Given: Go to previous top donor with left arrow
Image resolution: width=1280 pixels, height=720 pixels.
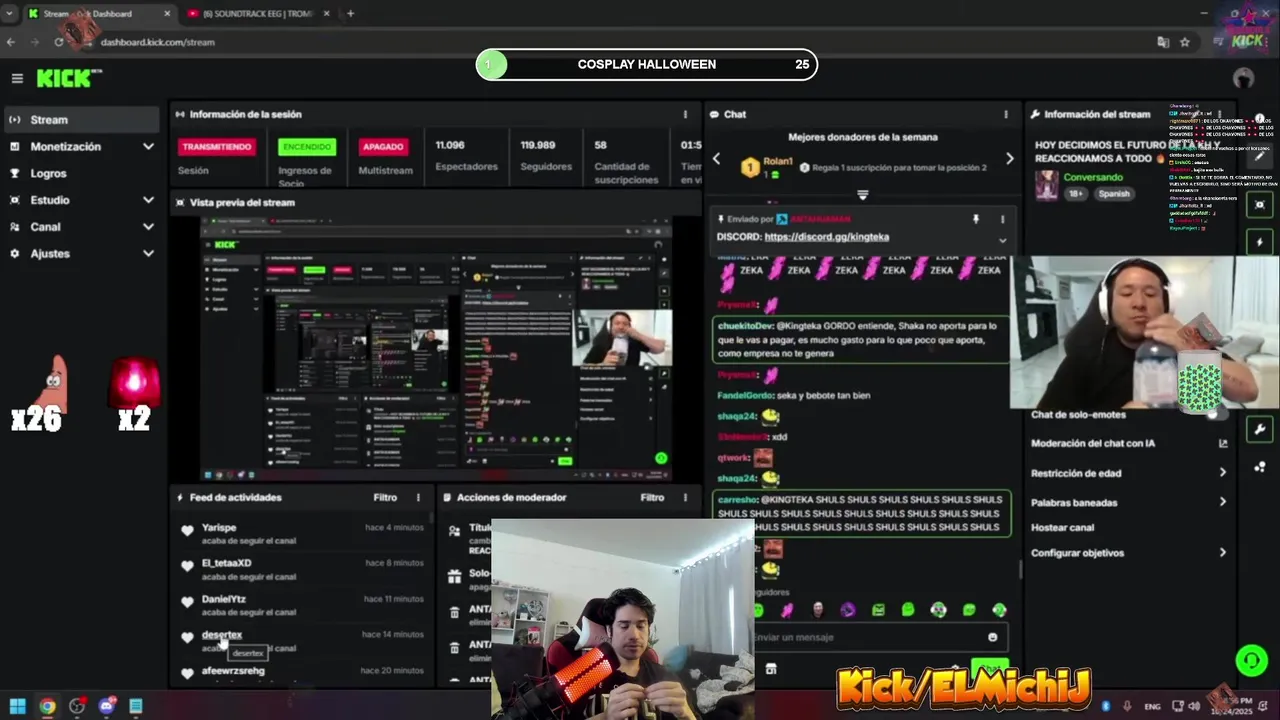Looking at the screenshot, I should coord(716,159).
